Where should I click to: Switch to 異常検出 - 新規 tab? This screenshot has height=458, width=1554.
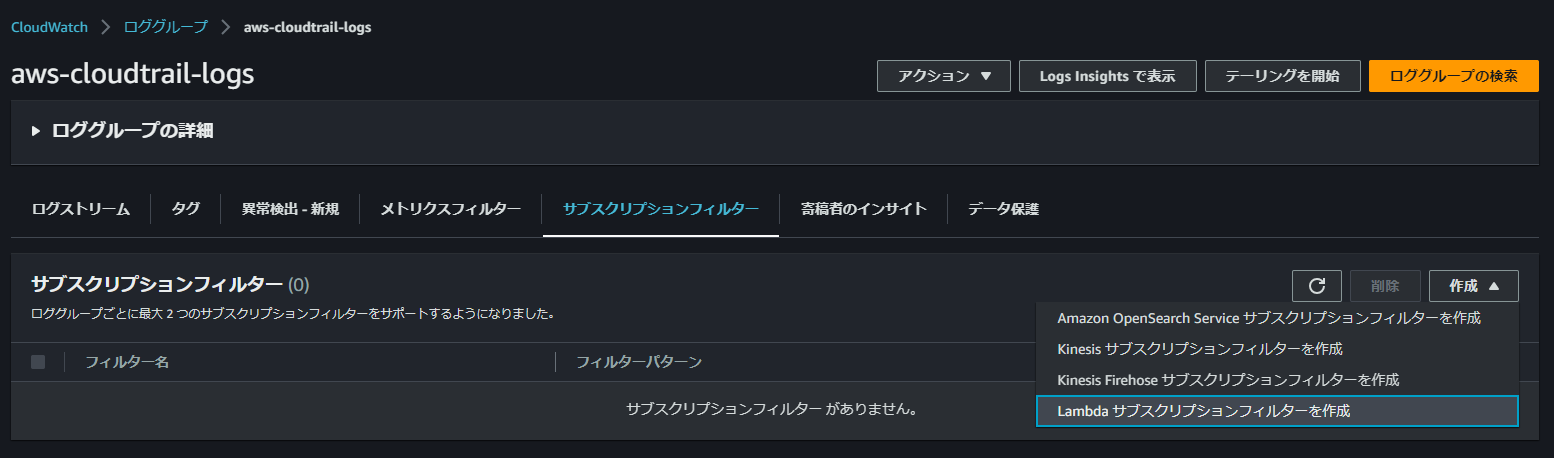point(290,209)
